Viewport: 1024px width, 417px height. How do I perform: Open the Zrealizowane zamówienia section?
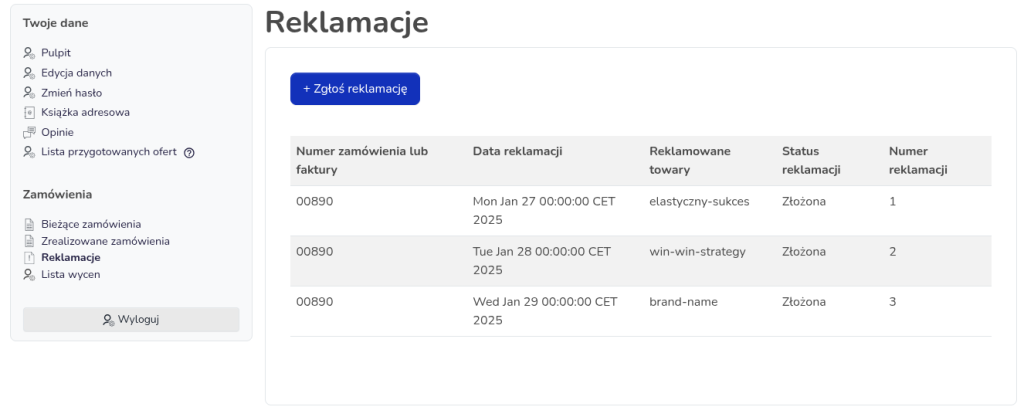pos(105,241)
